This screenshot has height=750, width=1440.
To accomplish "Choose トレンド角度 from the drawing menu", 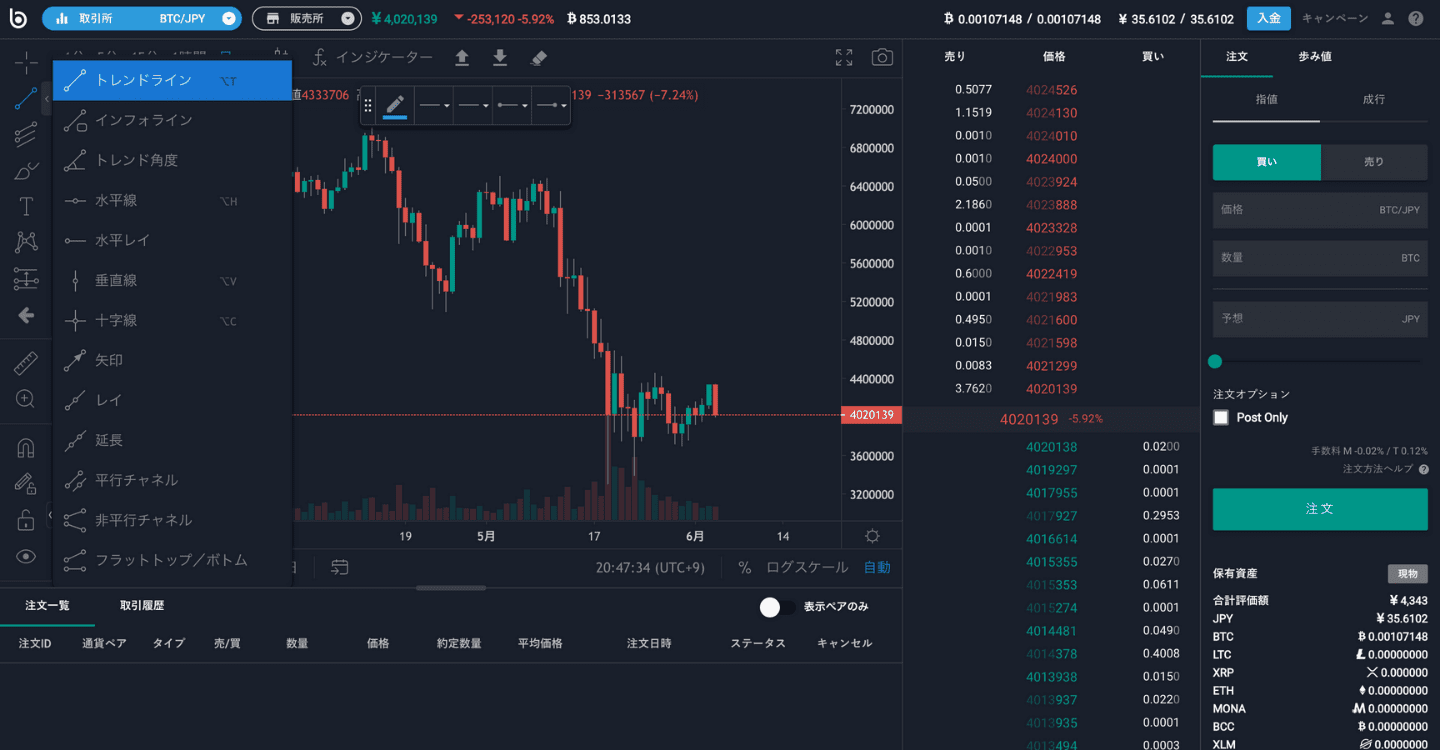I will coord(173,160).
